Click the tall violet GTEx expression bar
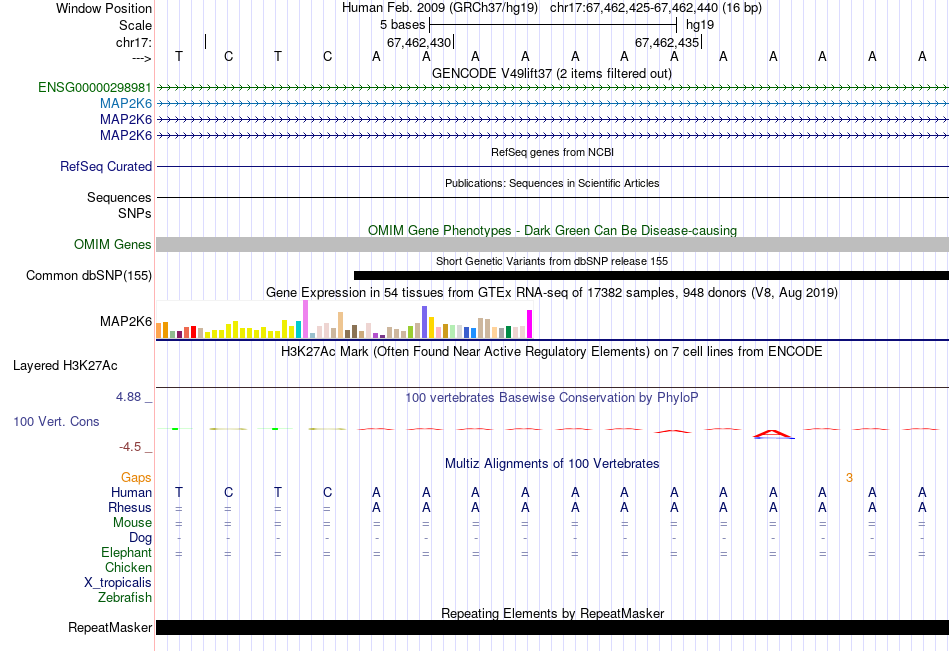The image size is (950, 651). click(x=305, y=319)
